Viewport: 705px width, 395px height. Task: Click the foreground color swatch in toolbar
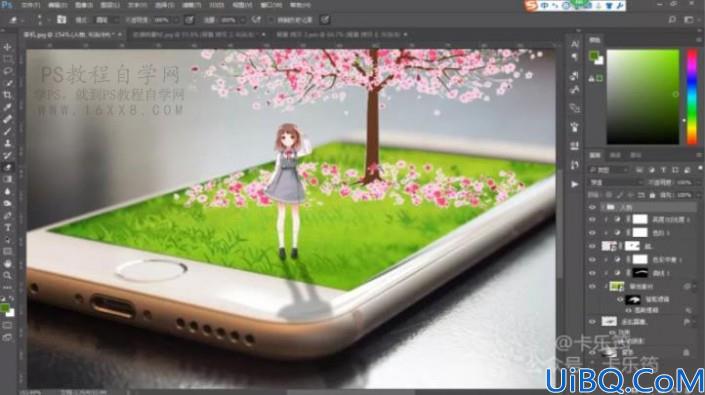(4, 308)
